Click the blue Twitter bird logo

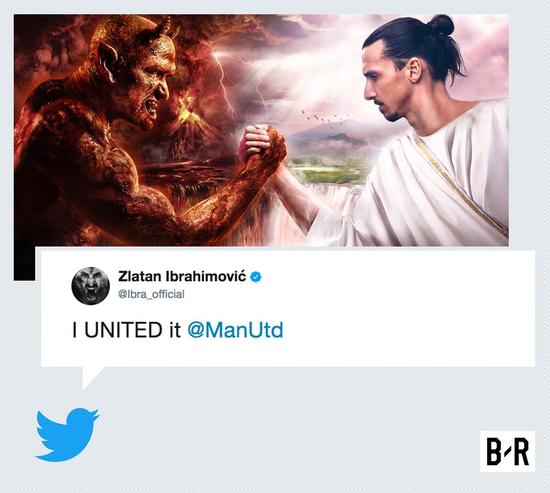[x=67, y=434]
